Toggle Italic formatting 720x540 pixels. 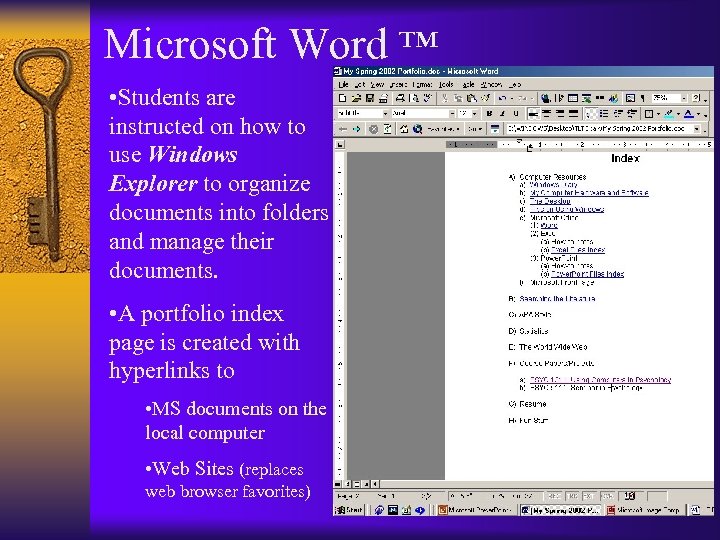tap(503, 113)
